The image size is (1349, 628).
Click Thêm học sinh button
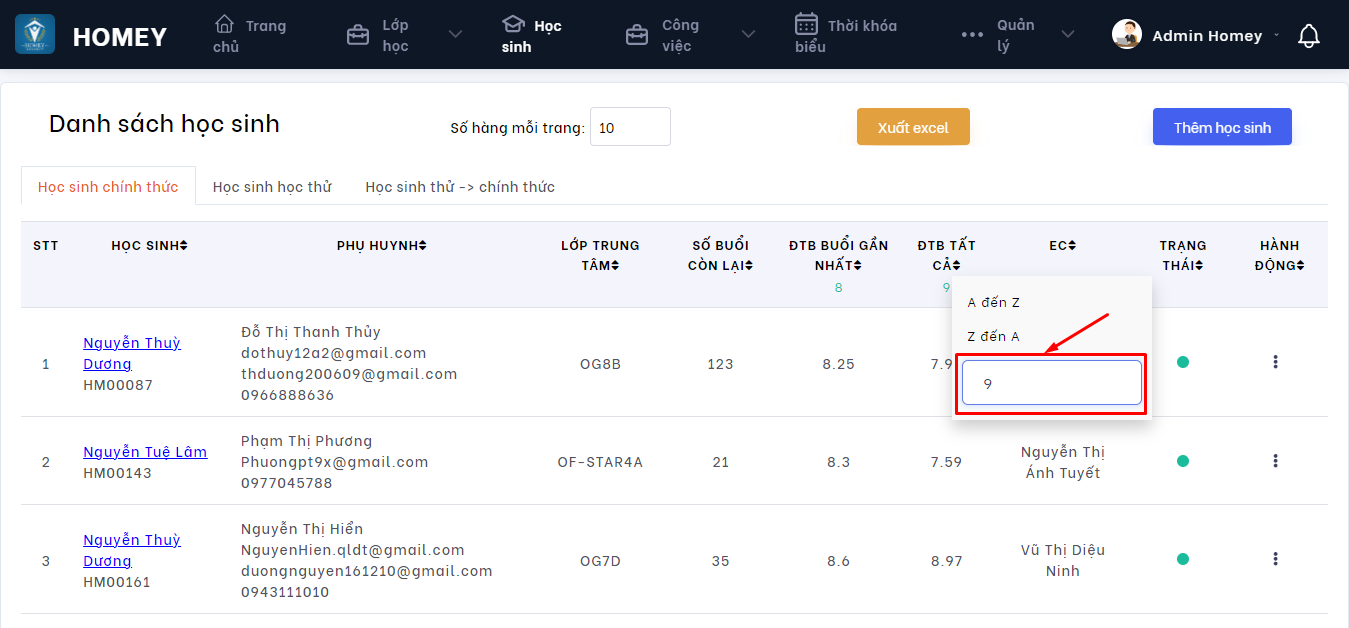pyautogui.click(x=1222, y=127)
